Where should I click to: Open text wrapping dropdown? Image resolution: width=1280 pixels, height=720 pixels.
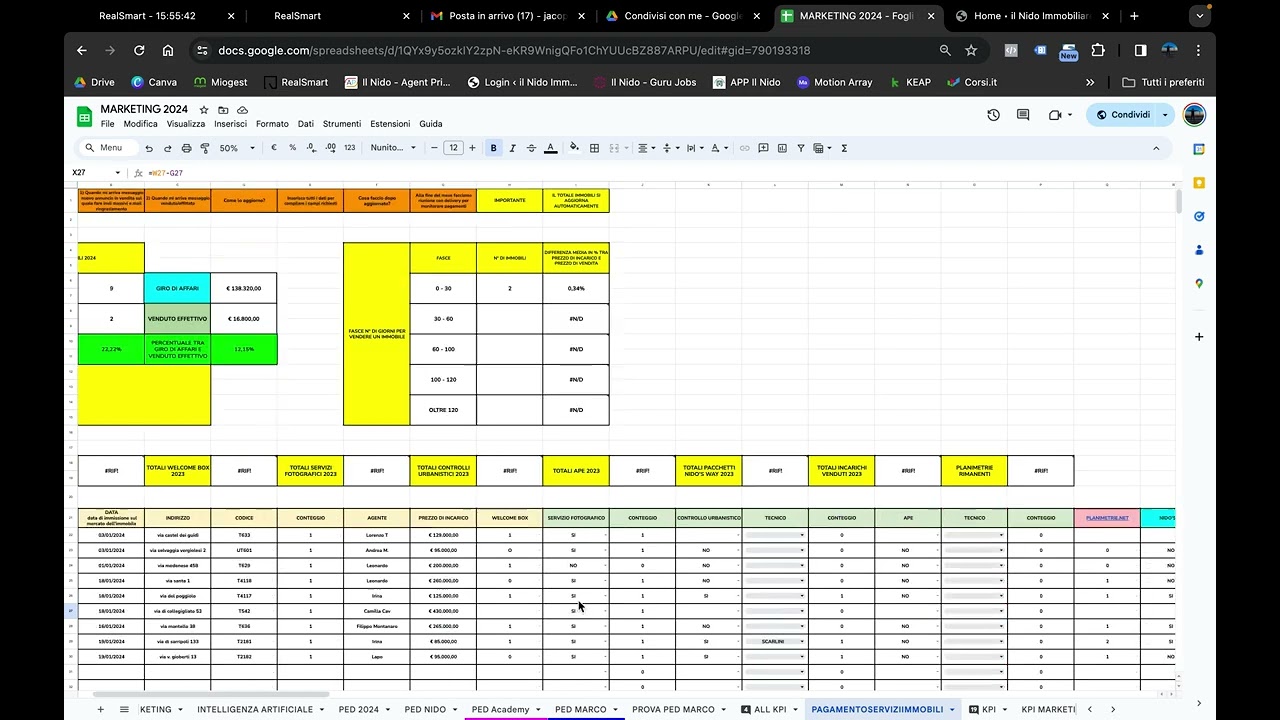[694, 148]
